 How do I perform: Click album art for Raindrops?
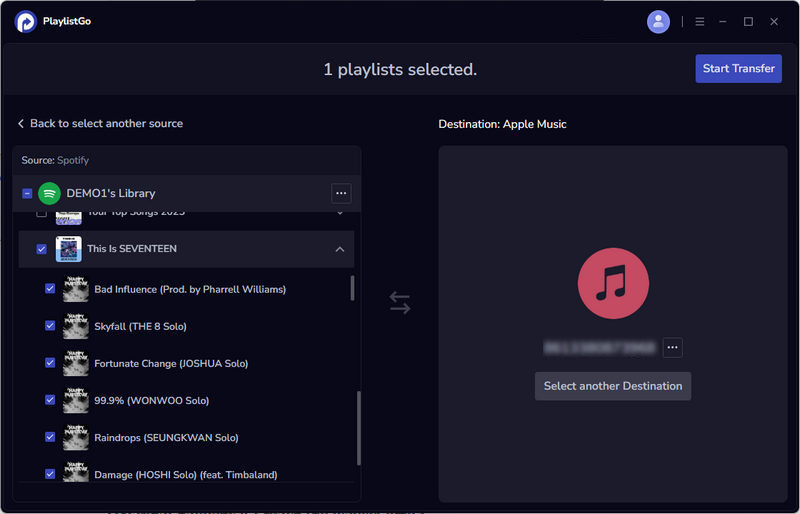[76, 438]
